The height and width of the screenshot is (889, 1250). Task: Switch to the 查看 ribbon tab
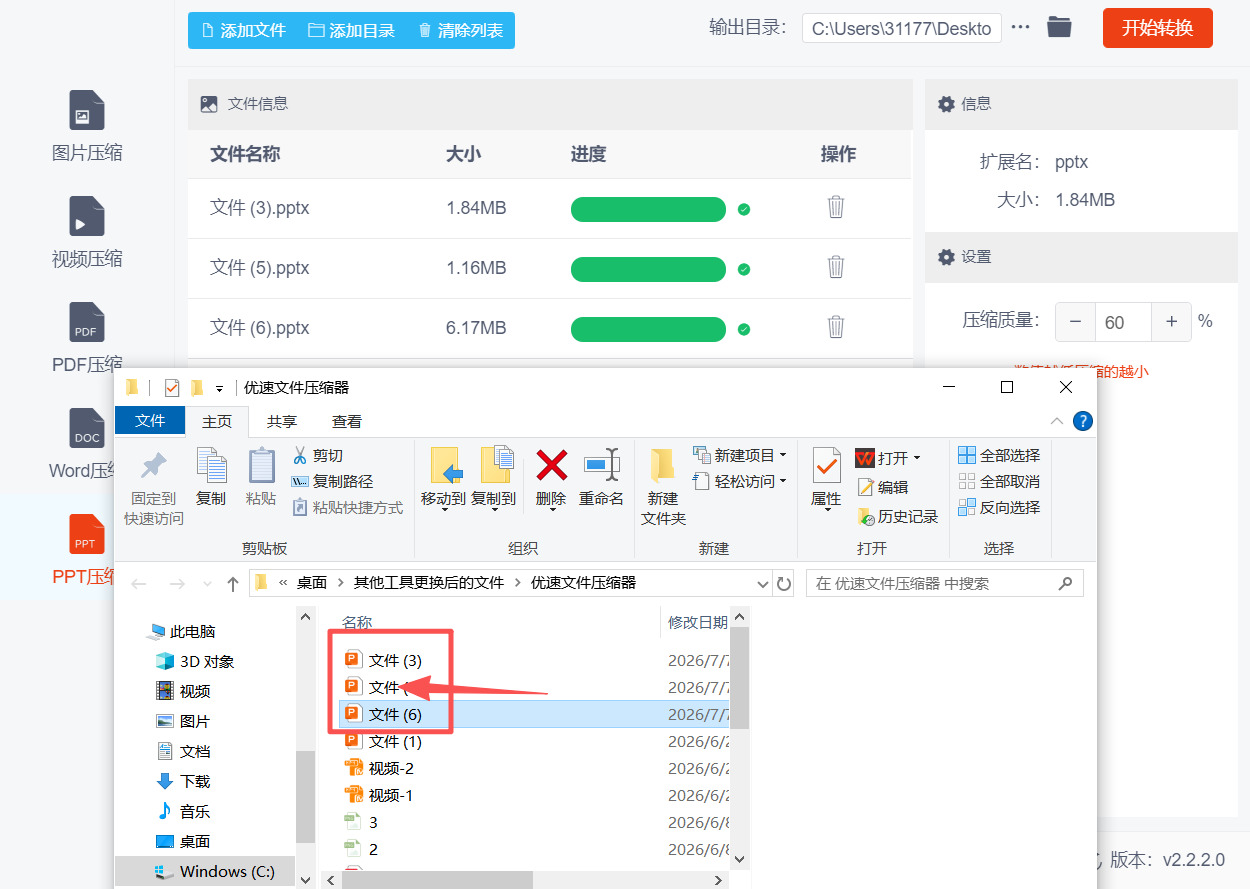pos(347,422)
